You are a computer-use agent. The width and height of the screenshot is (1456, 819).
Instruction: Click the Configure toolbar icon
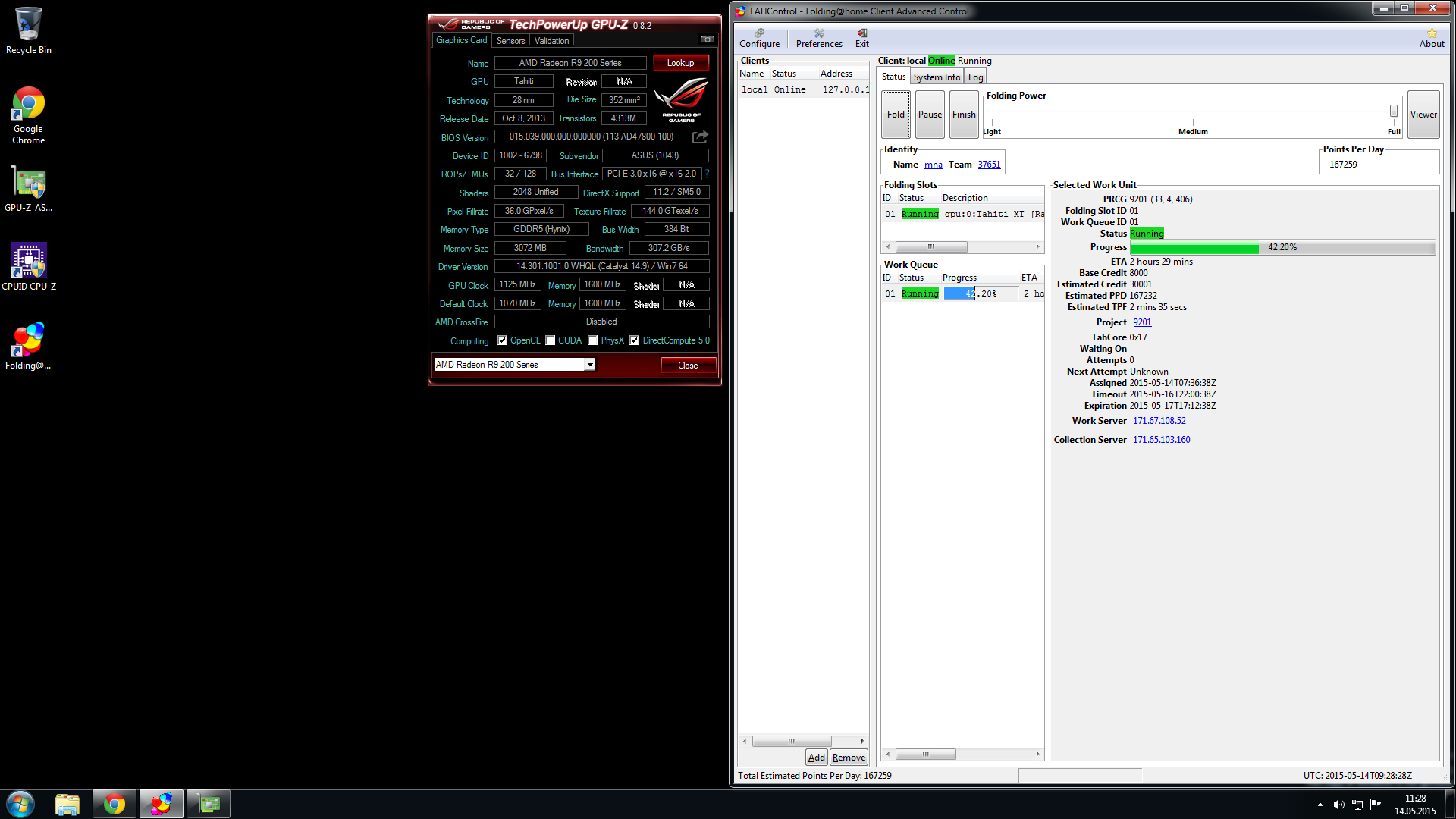click(759, 37)
